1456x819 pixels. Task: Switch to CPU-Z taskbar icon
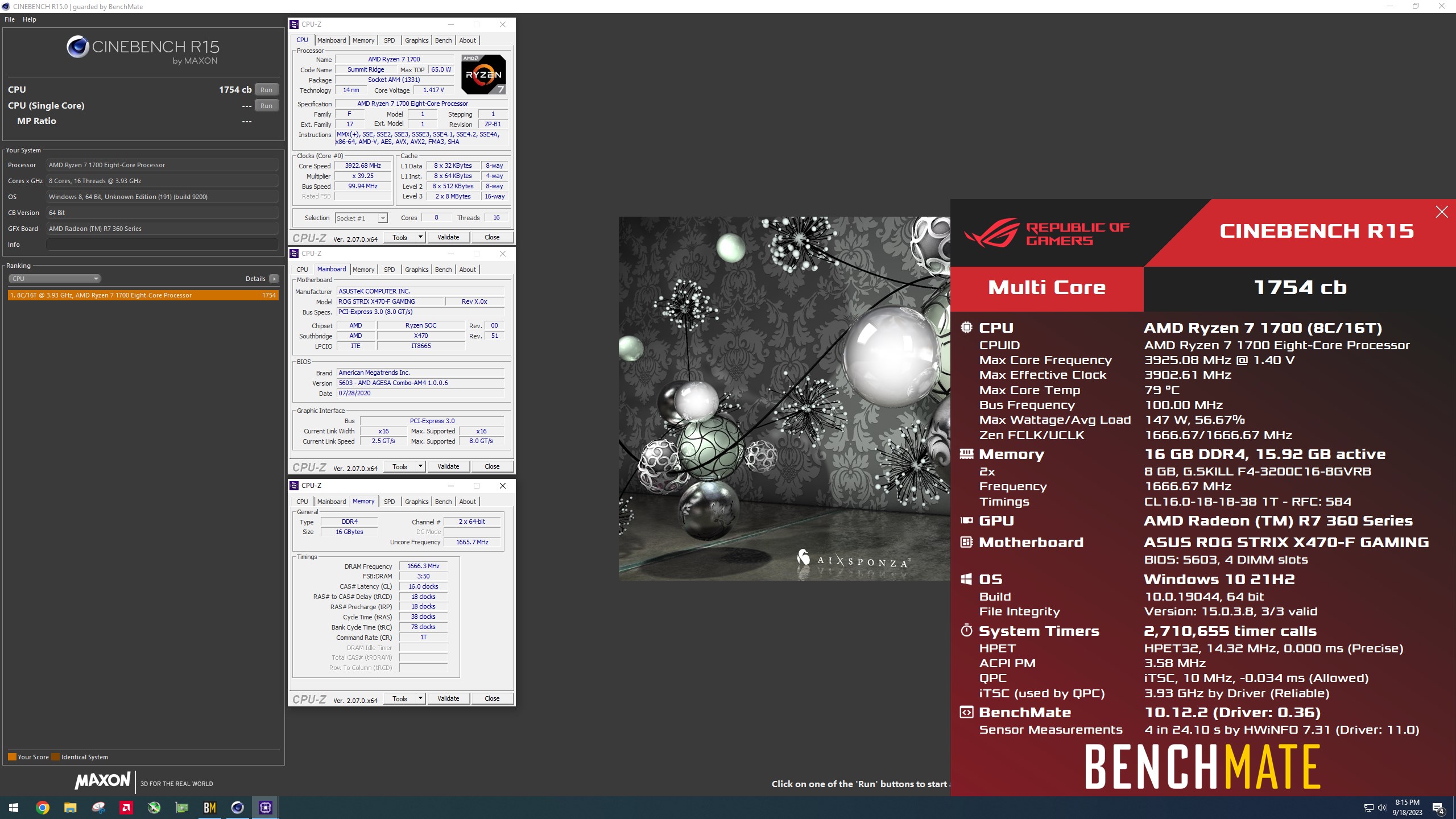[x=266, y=808]
